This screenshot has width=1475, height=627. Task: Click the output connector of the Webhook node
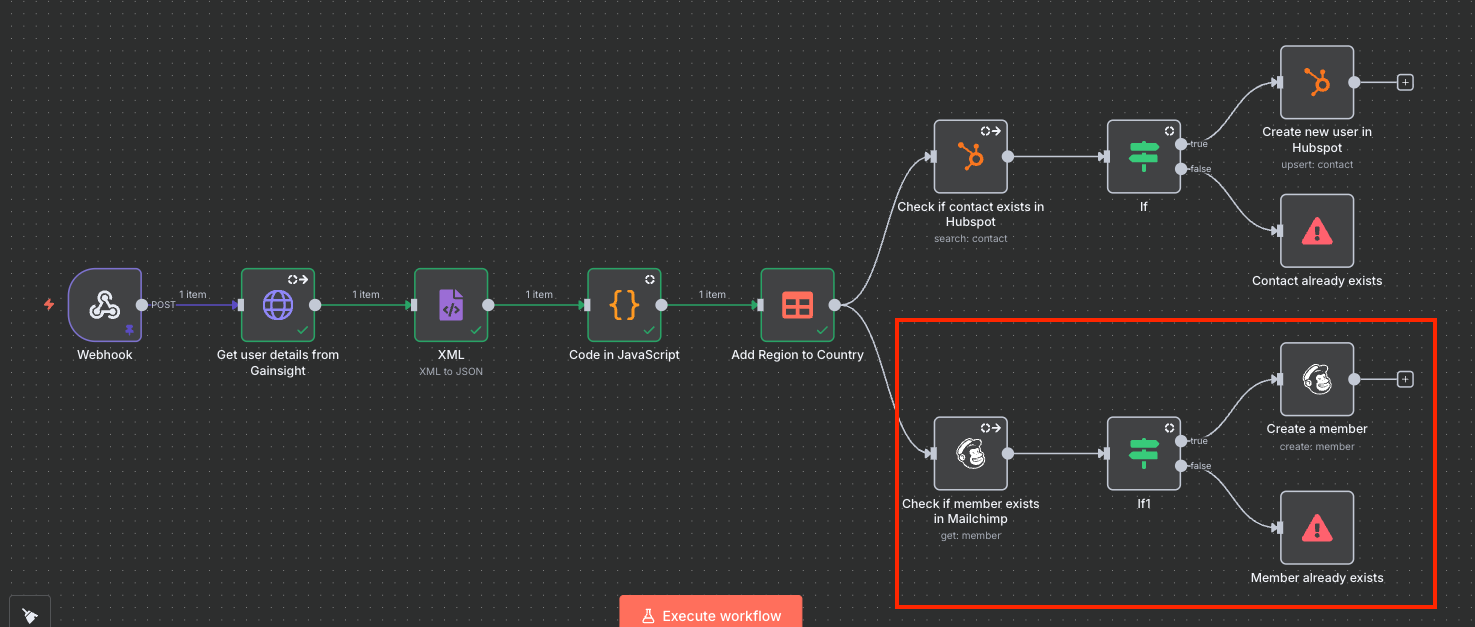coord(142,305)
